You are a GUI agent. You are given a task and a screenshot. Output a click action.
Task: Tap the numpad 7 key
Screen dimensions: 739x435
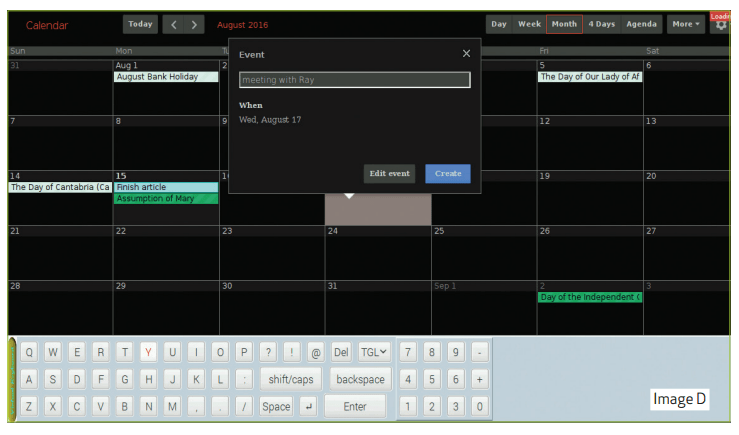point(408,352)
